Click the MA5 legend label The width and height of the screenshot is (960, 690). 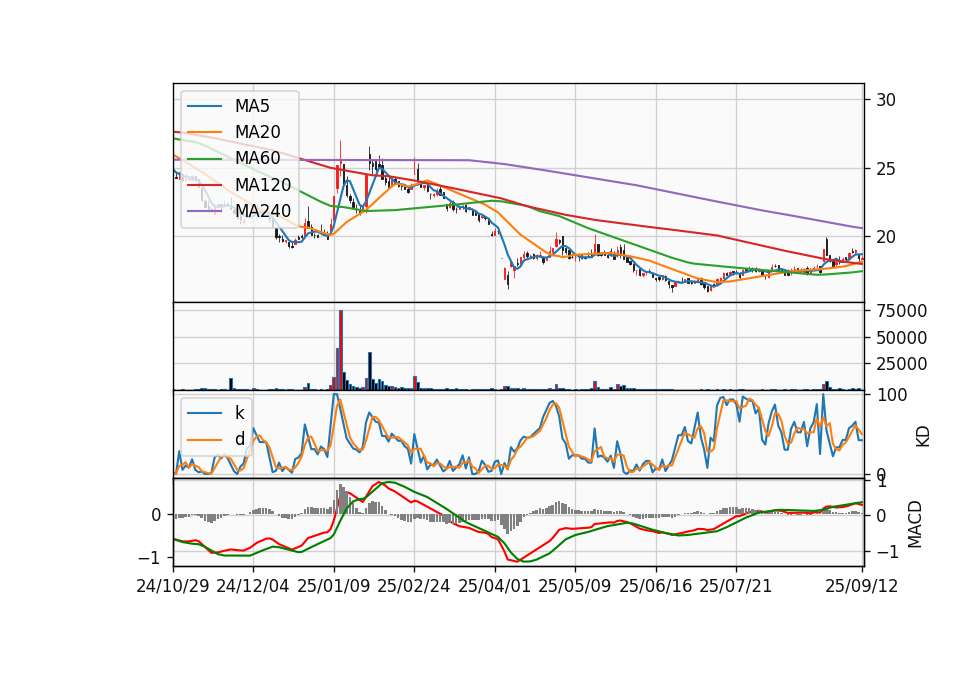tap(252, 106)
